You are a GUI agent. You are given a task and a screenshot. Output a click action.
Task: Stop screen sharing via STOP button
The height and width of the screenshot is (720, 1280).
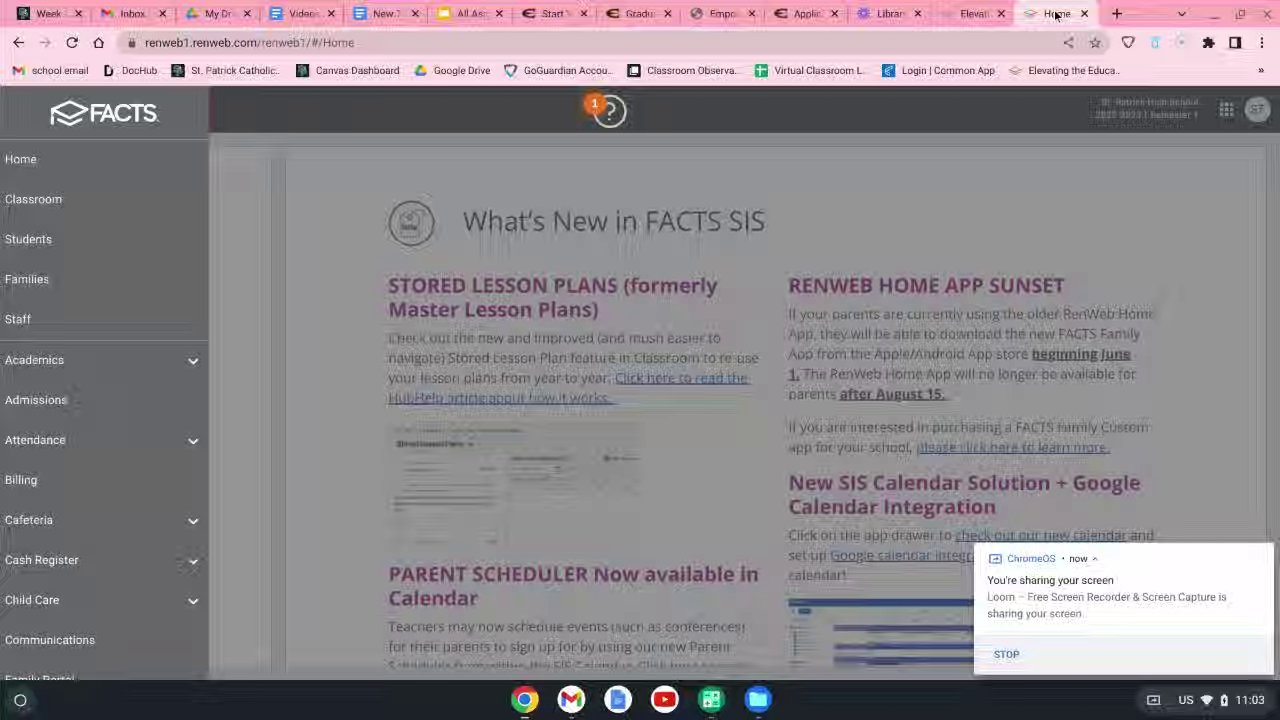click(x=1006, y=655)
